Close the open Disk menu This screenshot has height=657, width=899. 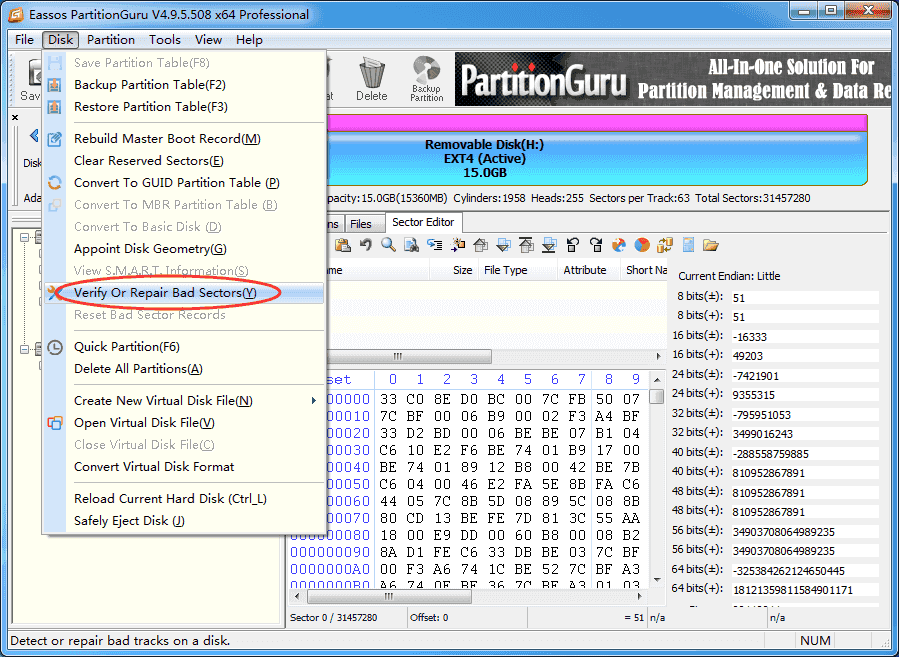(60, 40)
